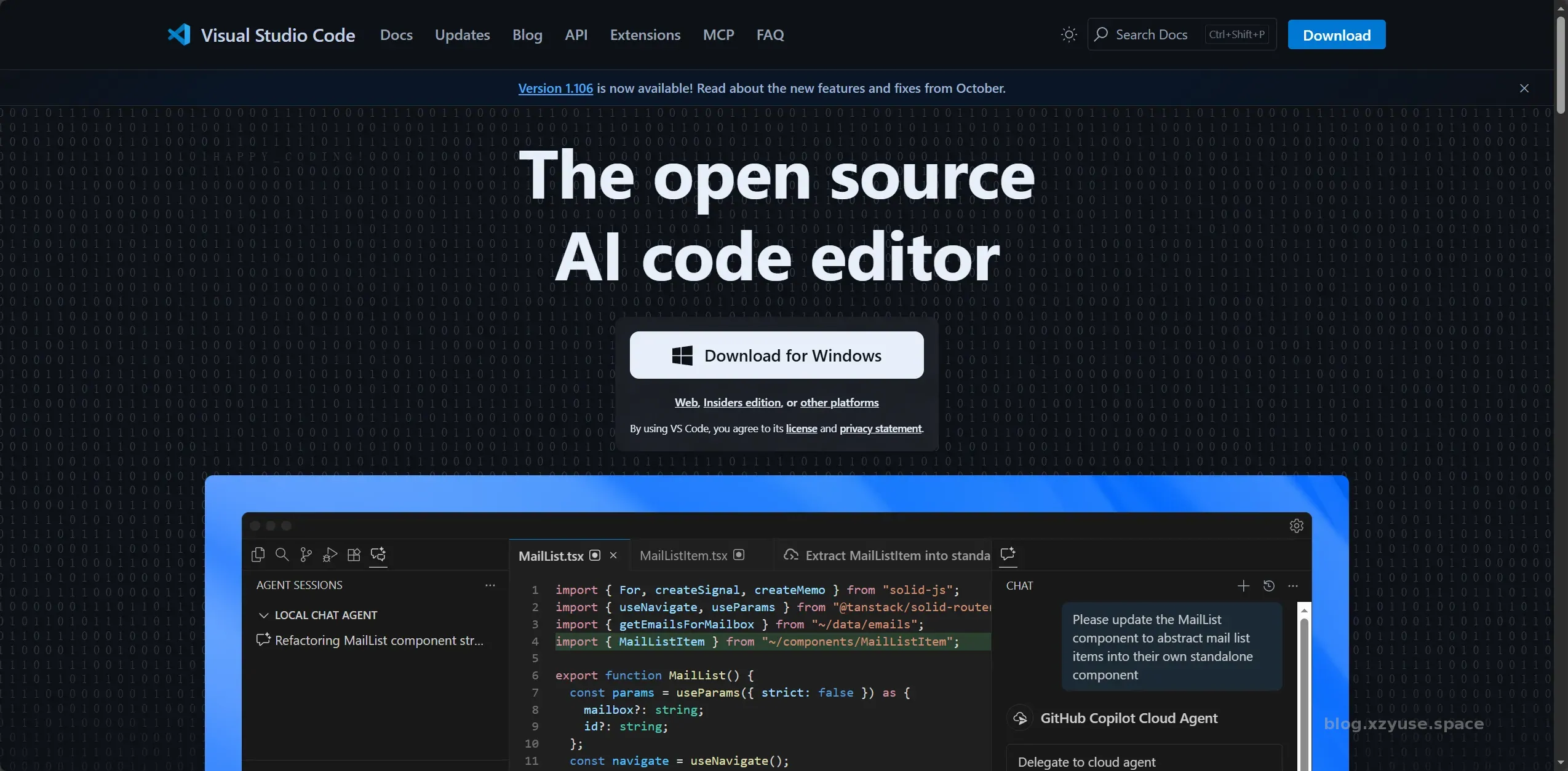Open the Extensions menu in the top navigation
This screenshot has width=1568, height=771.
645,34
